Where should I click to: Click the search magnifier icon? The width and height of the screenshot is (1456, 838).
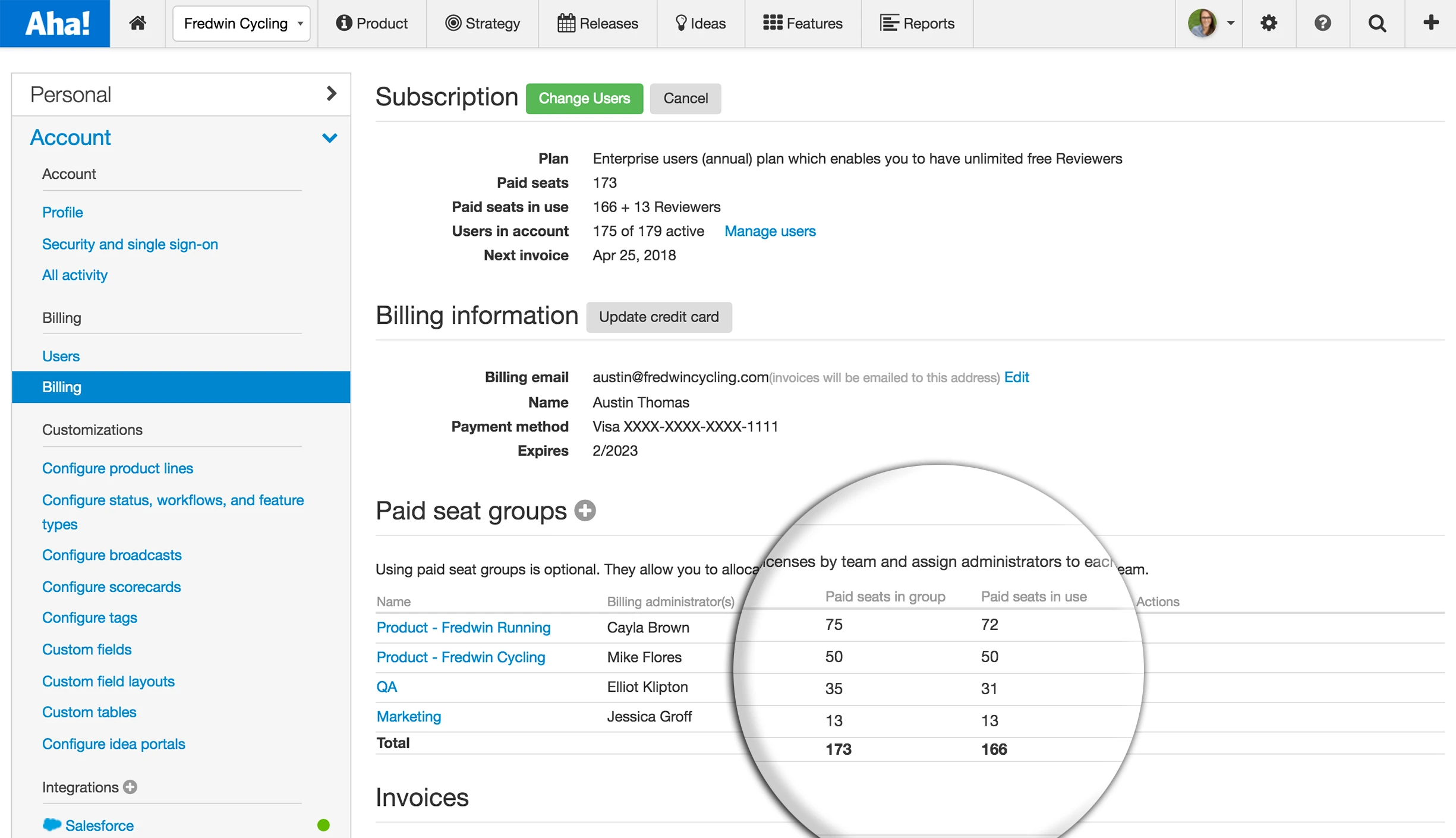point(1377,23)
